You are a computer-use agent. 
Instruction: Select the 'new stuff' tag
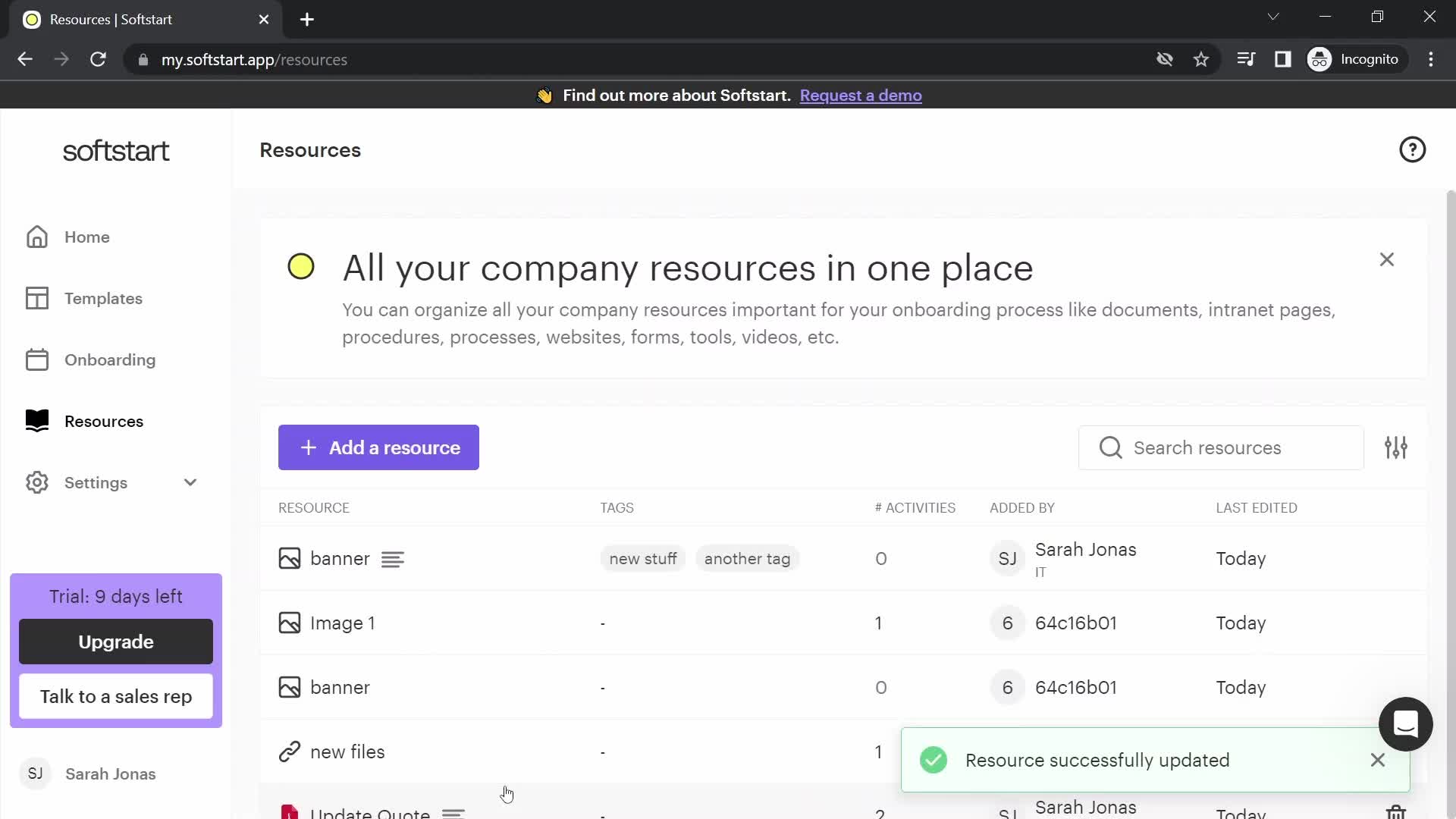(643, 559)
